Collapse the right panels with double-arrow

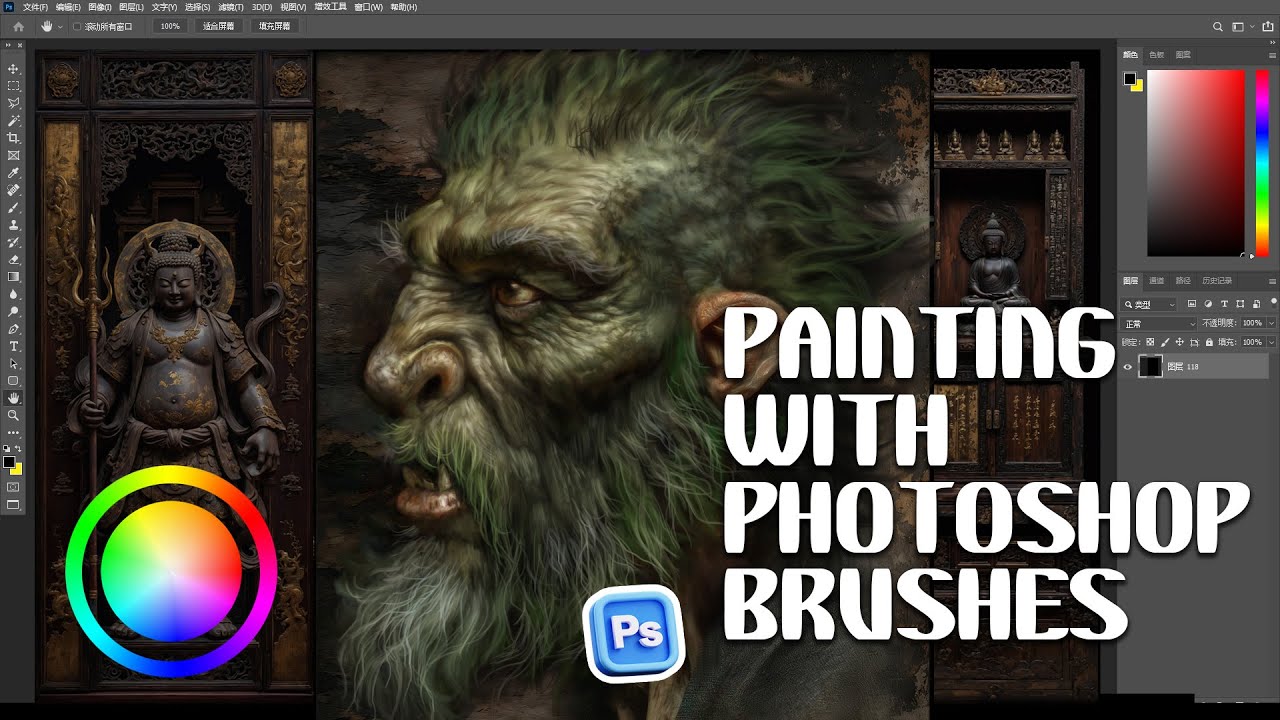(x=1271, y=44)
